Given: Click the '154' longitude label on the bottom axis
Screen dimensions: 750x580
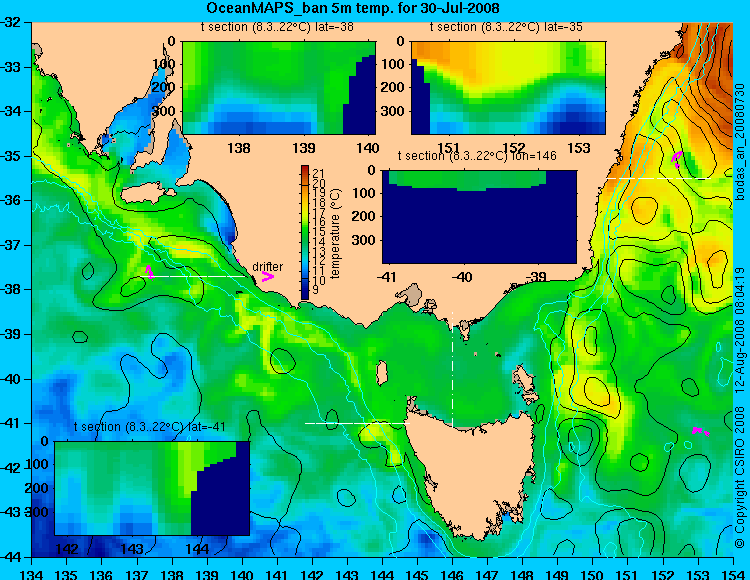Looking at the screenshot, I should tap(733, 574).
